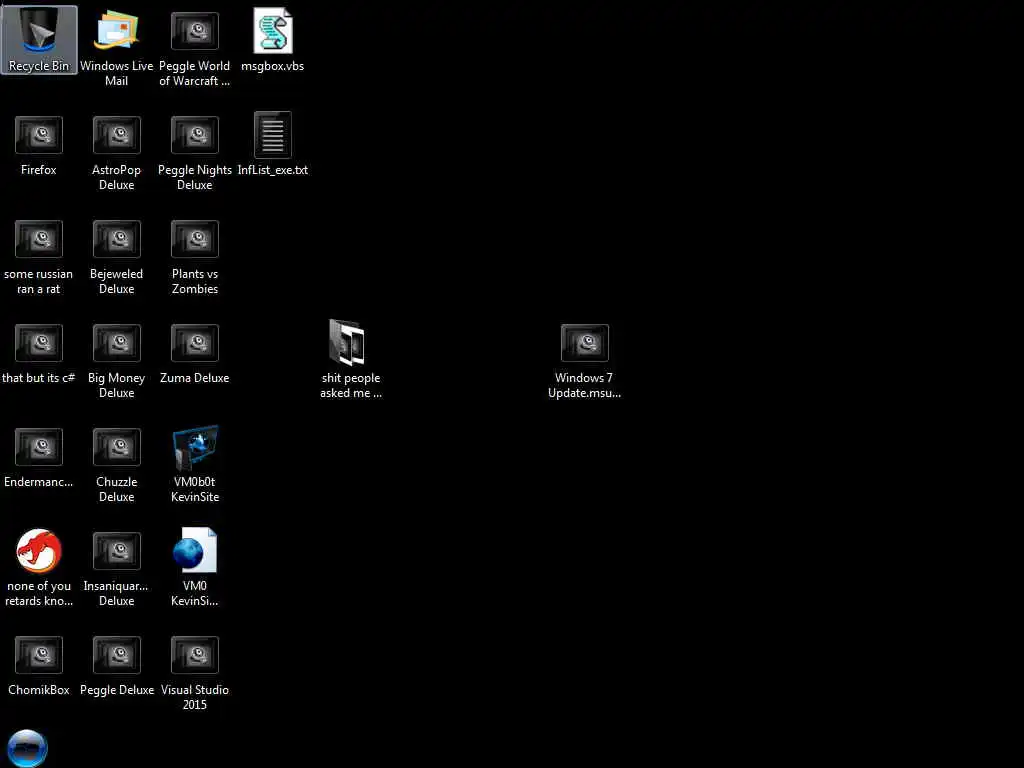Click the msgbox.vbs script file
This screenshot has width=1024, height=768.
pos(272,39)
